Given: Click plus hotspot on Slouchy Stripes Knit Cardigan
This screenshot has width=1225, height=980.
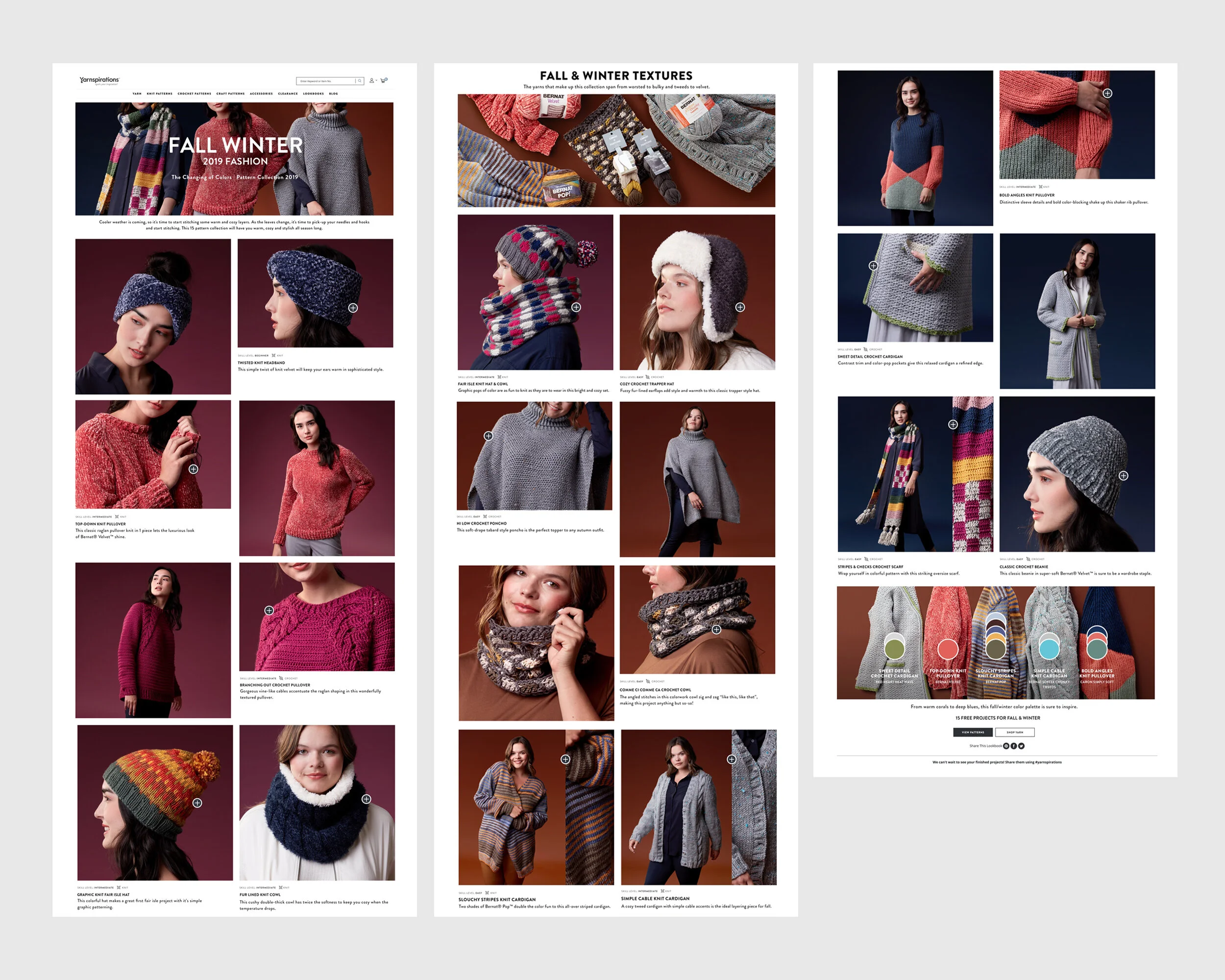Looking at the screenshot, I should [x=565, y=759].
